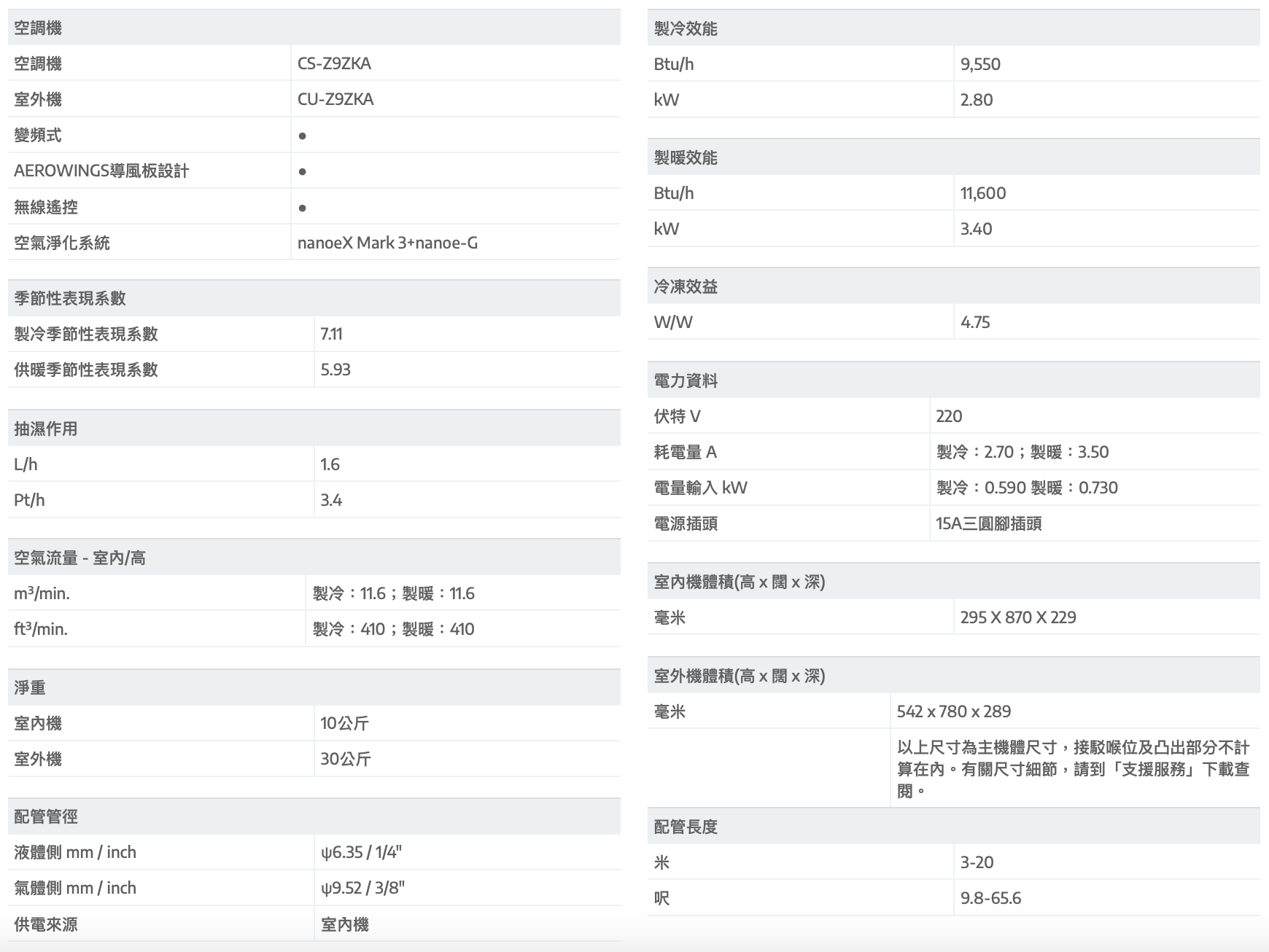Click the 4.75 W/W value

[975, 322]
